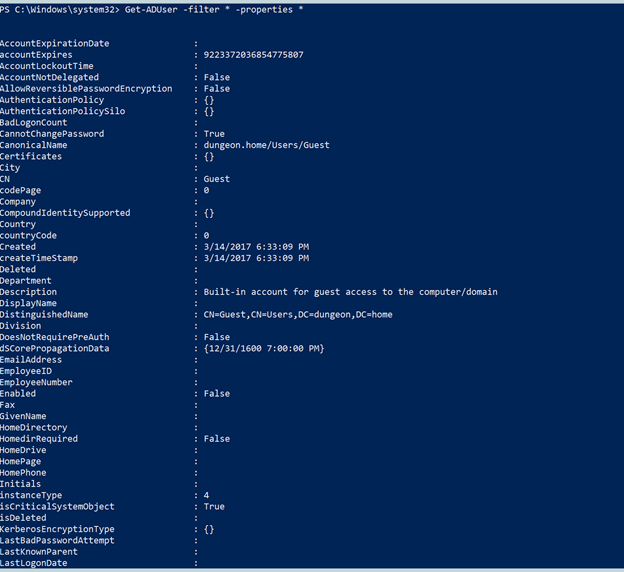The image size is (624, 572).
Task: Click the KerberosEncryptionType property name
Action: pos(57,529)
